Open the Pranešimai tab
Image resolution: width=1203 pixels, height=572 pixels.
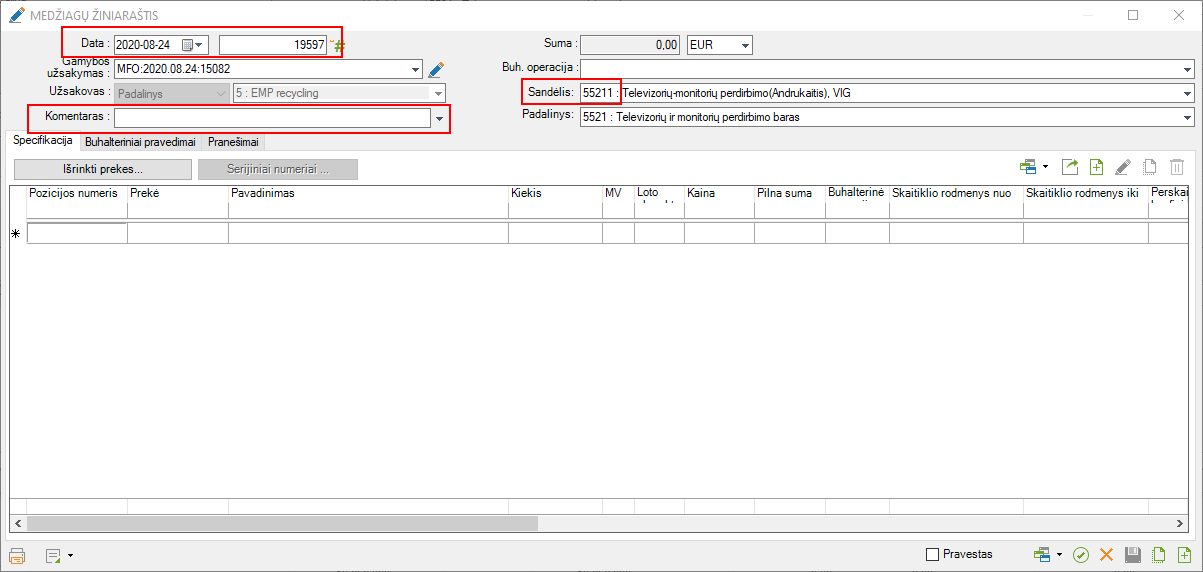pos(233,142)
